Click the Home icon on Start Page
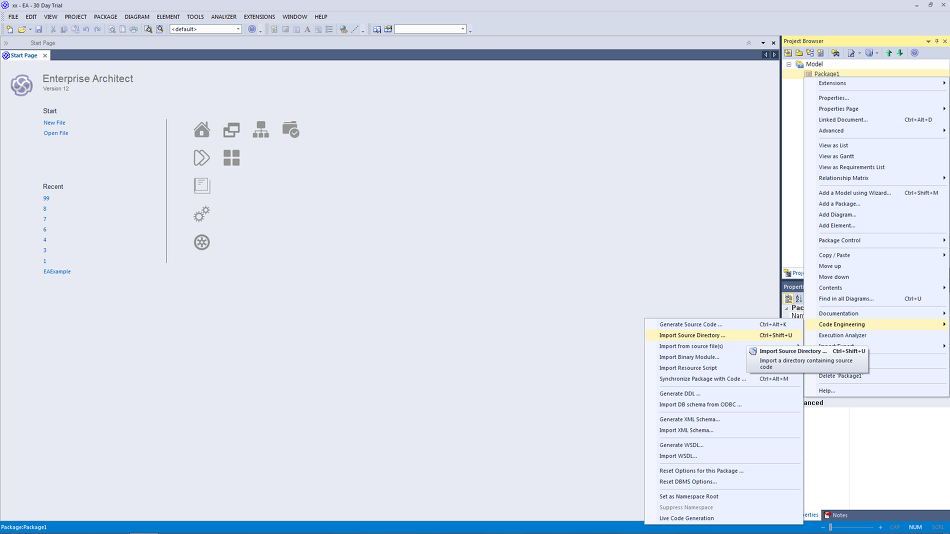This screenshot has width=950, height=534. [x=202, y=130]
